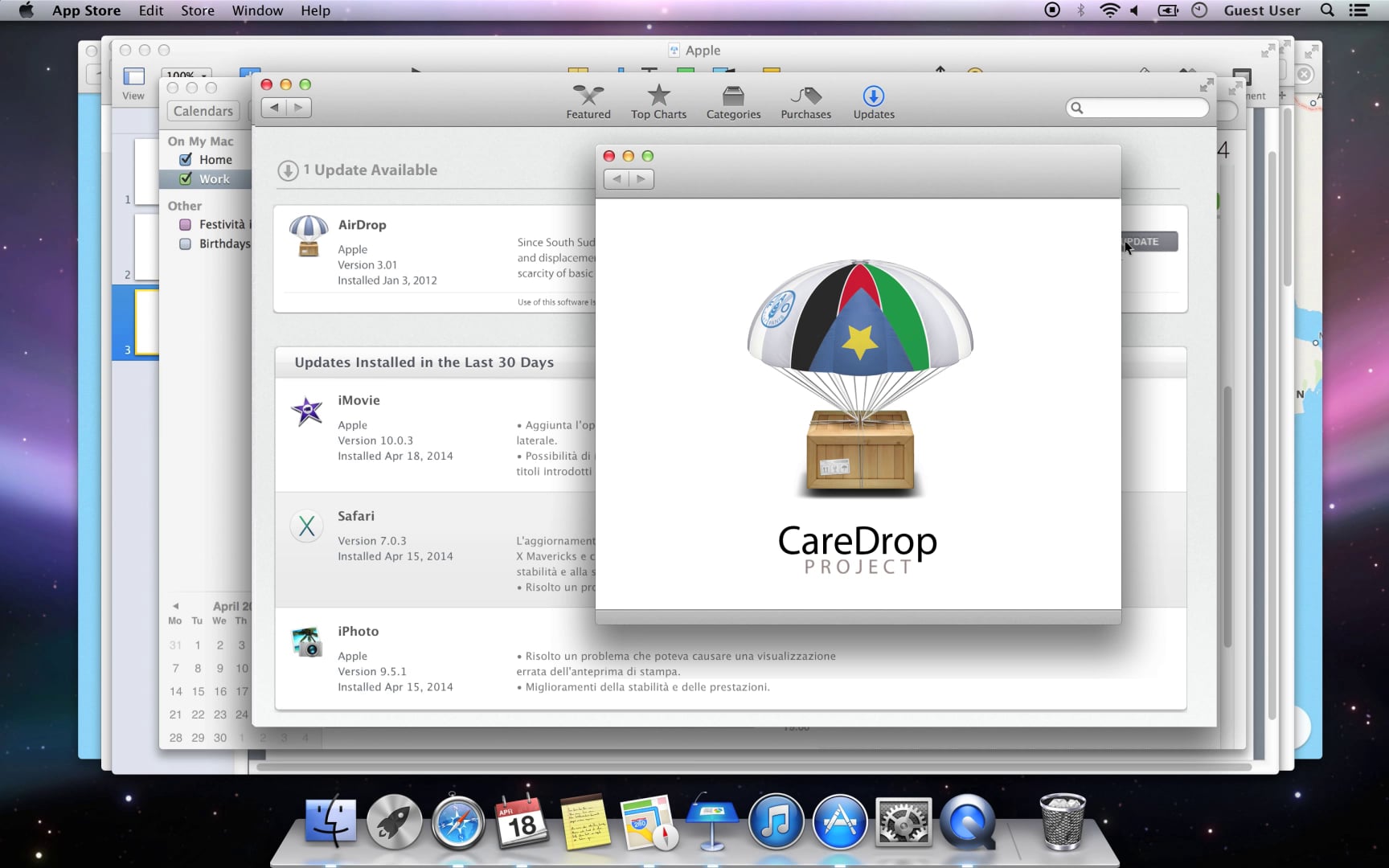Click the iMovie app title
This screenshot has height=868, width=1389.
tap(359, 400)
